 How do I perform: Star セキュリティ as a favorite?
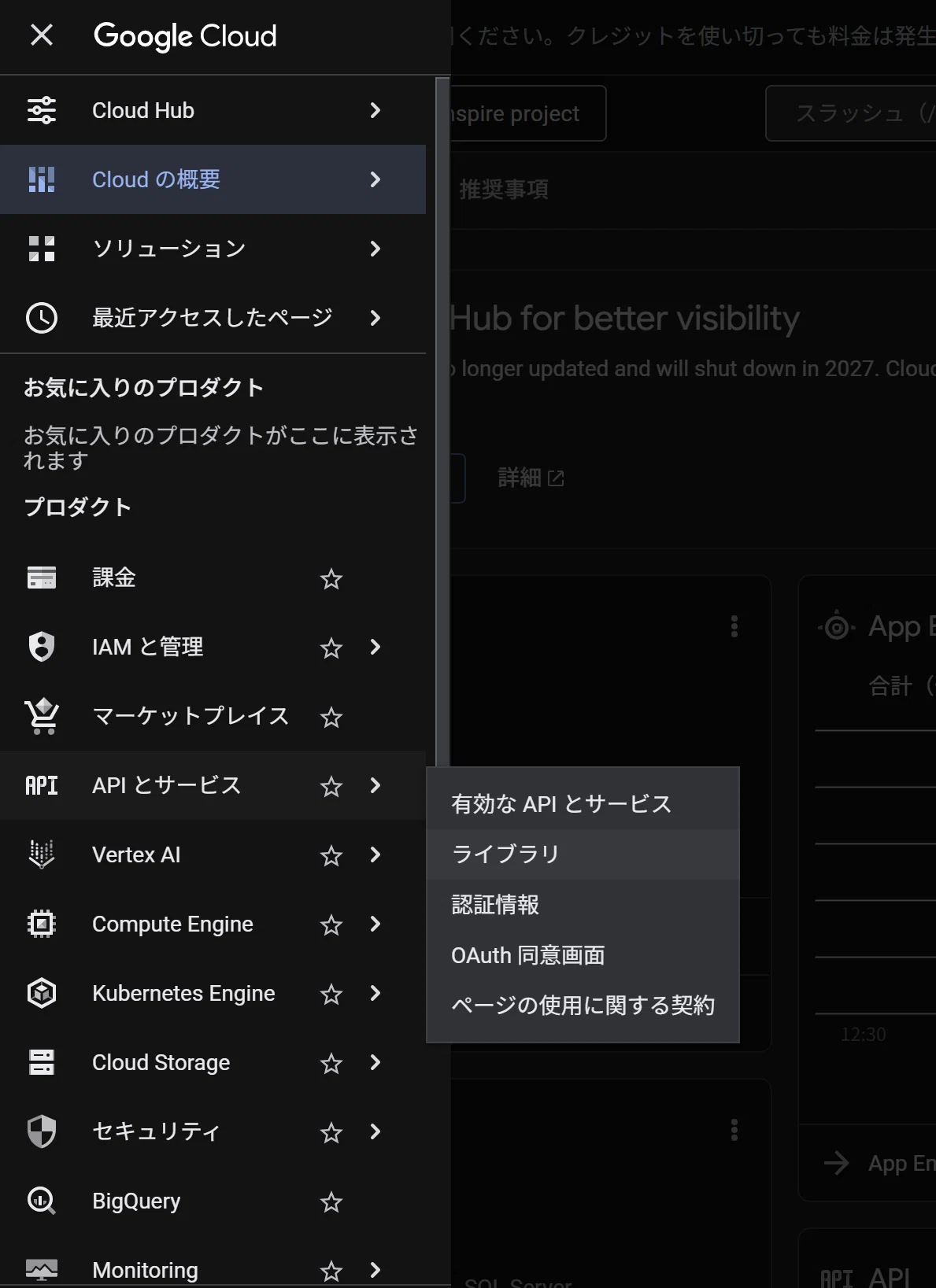331,1133
